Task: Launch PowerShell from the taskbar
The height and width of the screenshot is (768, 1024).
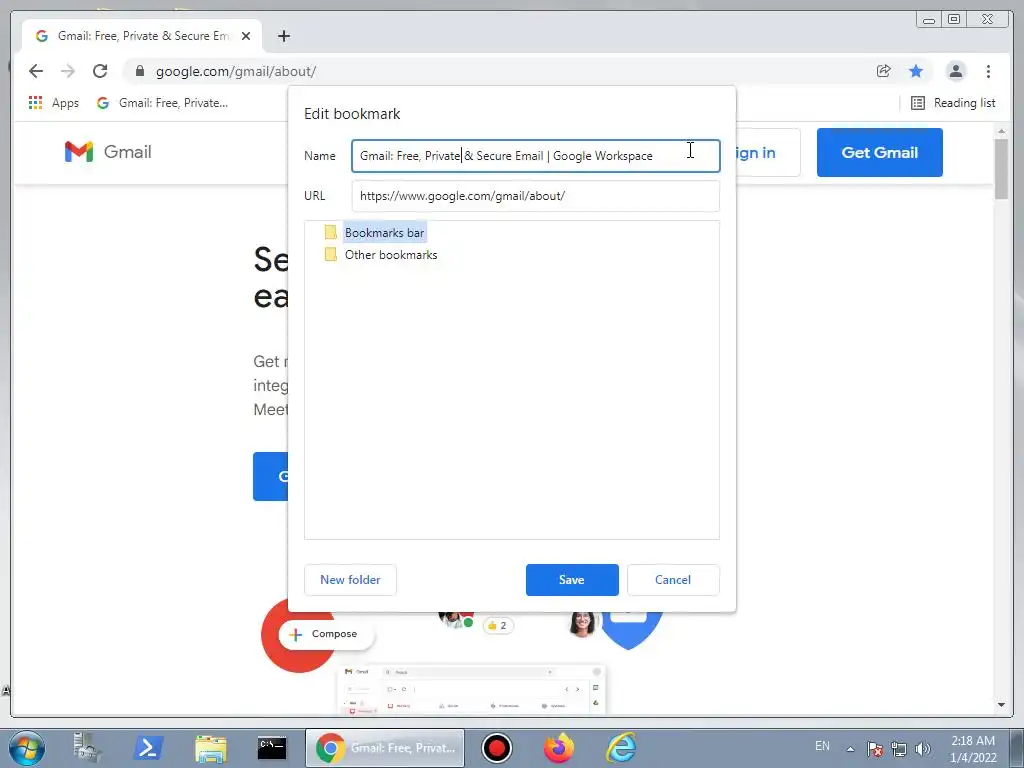Action: coord(148,748)
